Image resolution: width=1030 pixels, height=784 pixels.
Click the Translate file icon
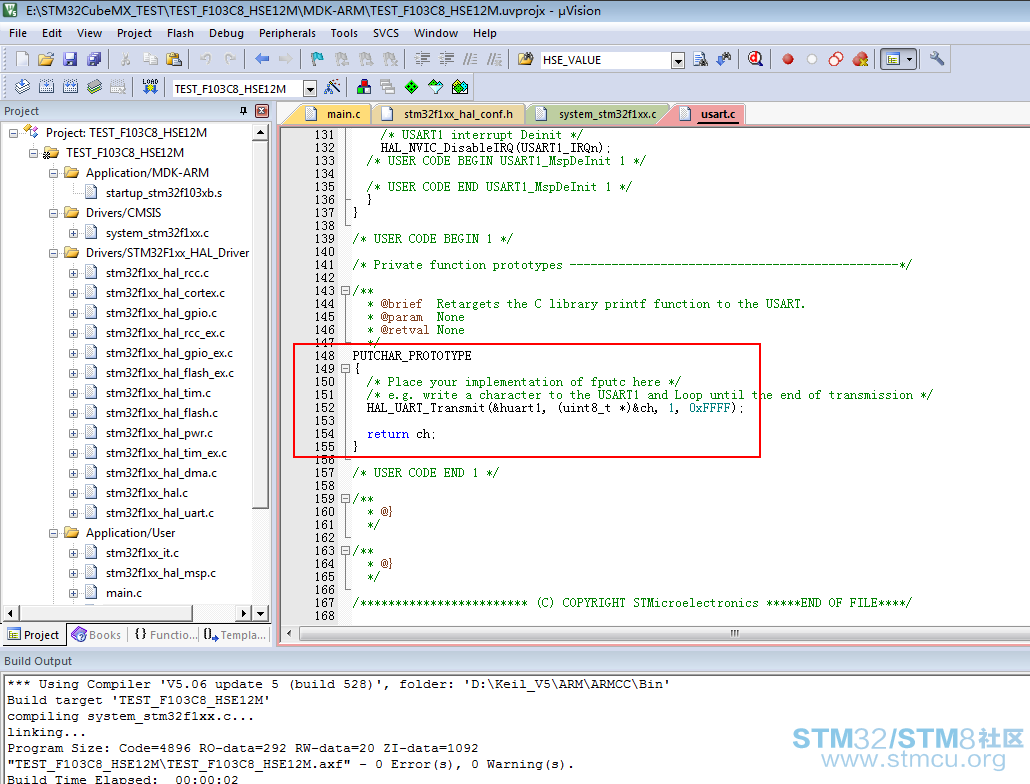[22, 87]
